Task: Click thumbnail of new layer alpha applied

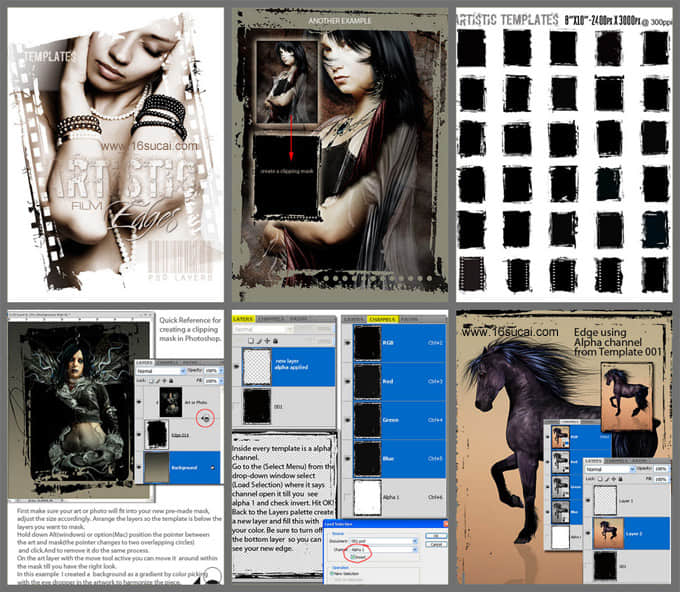Action: pyautogui.click(x=257, y=366)
